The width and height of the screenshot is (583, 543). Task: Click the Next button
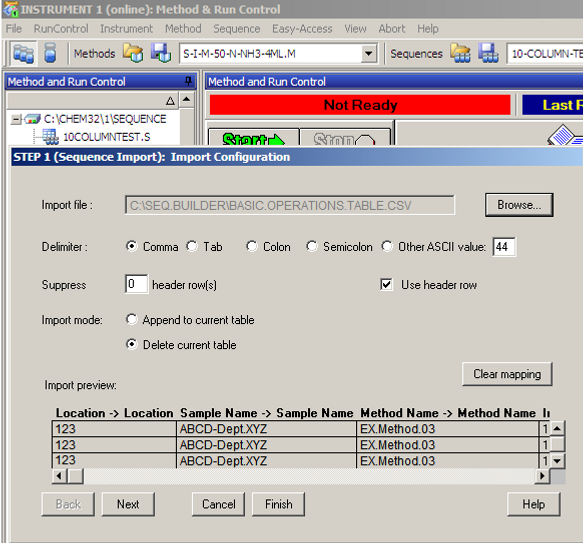(x=128, y=504)
